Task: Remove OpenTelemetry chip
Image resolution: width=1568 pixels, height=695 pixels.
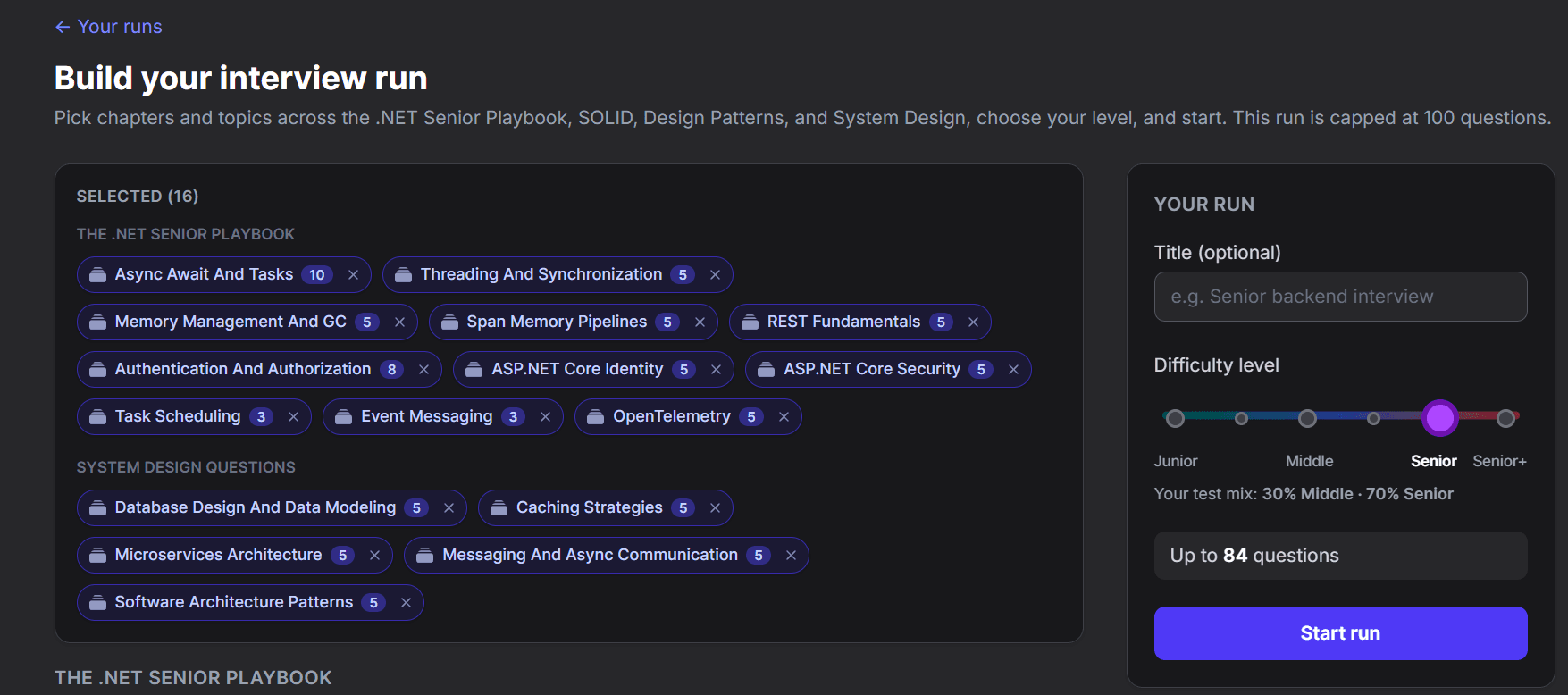Action: [784, 417]
